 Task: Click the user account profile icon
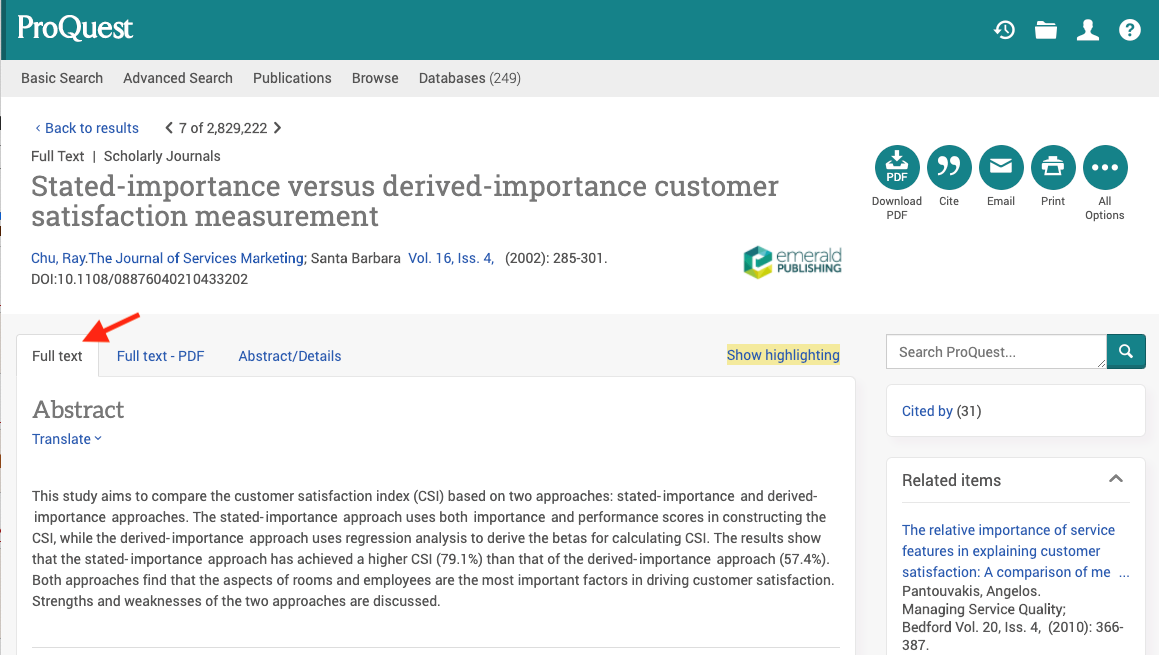[1088, 30]
